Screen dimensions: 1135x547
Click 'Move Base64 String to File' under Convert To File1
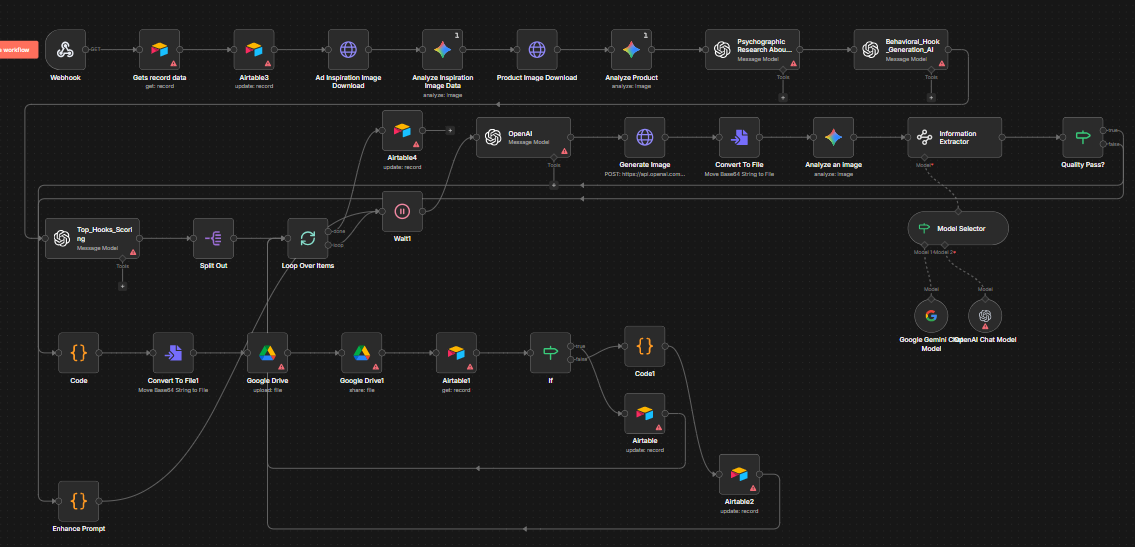tap(173, 389)
